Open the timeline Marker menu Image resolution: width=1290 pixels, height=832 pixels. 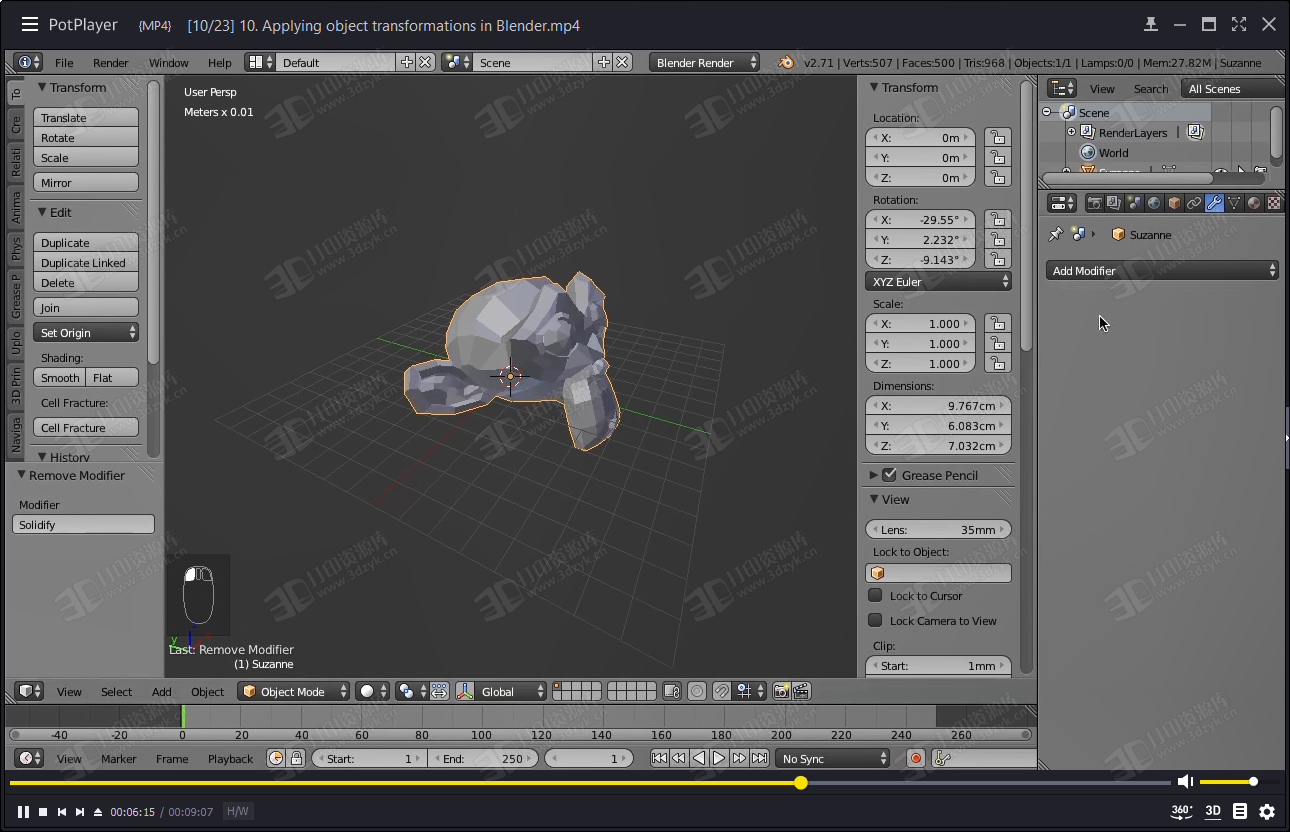118,758
